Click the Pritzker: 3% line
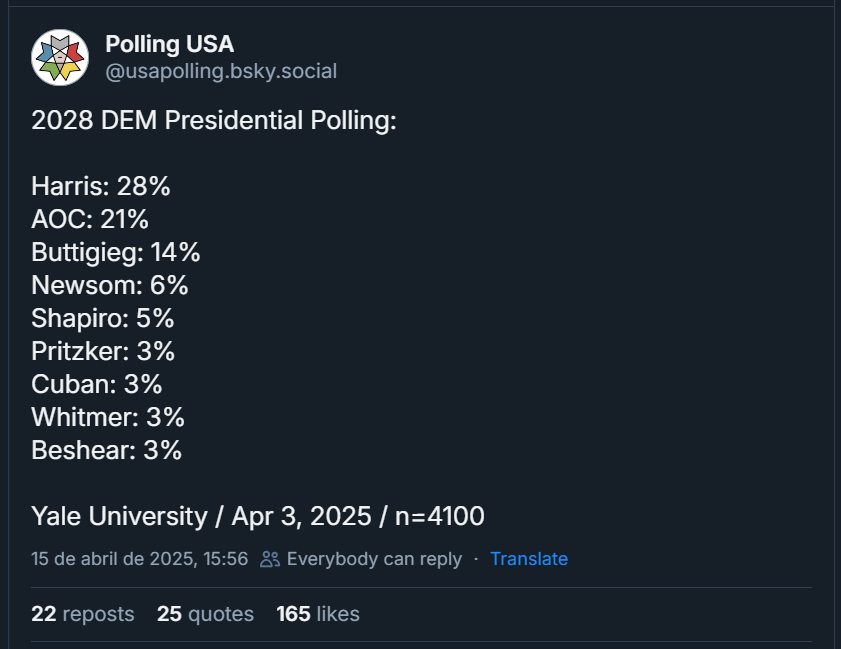841x649 pixels. coord(103,351)
